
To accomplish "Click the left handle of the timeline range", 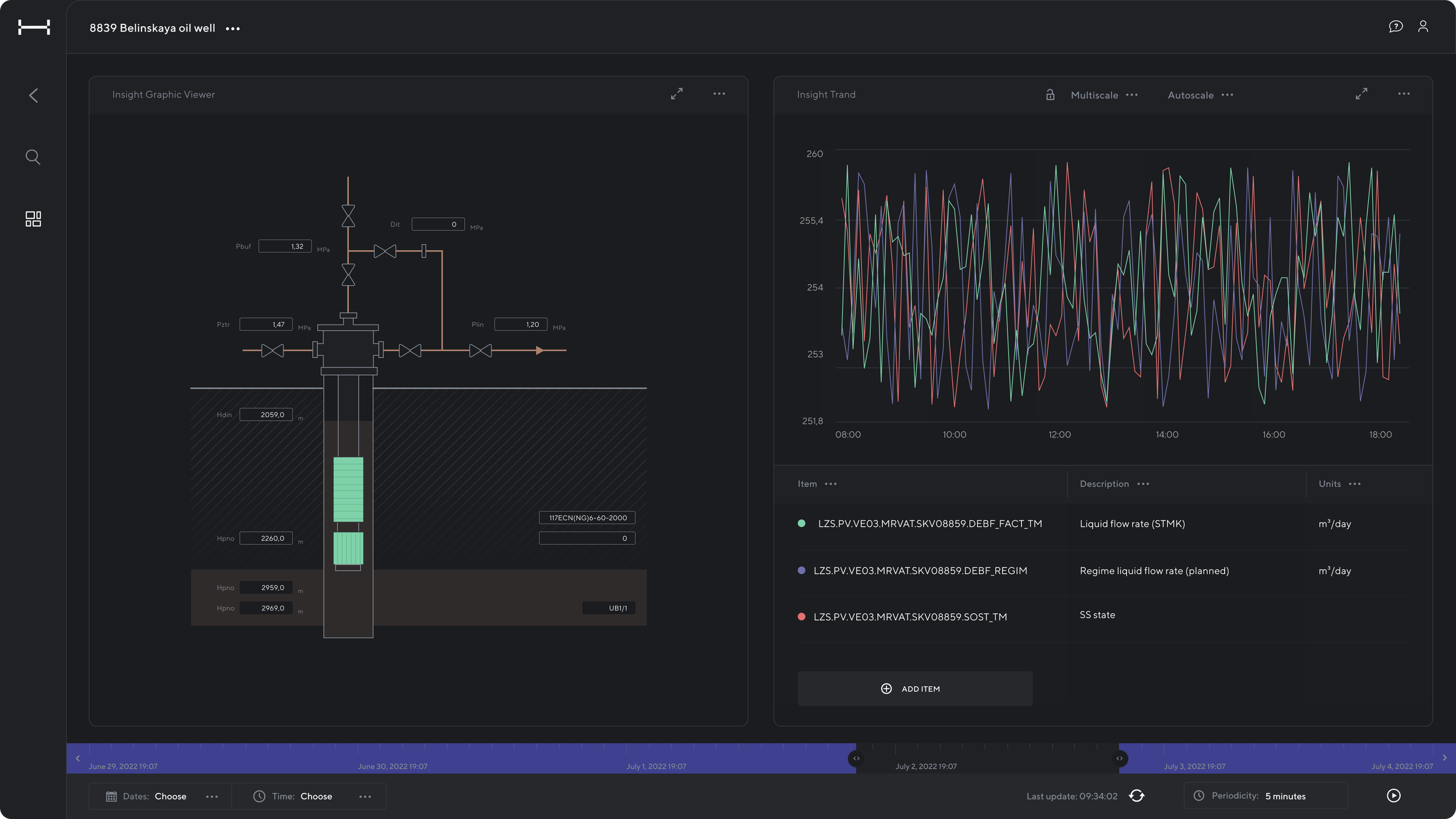I will (856, 758).
